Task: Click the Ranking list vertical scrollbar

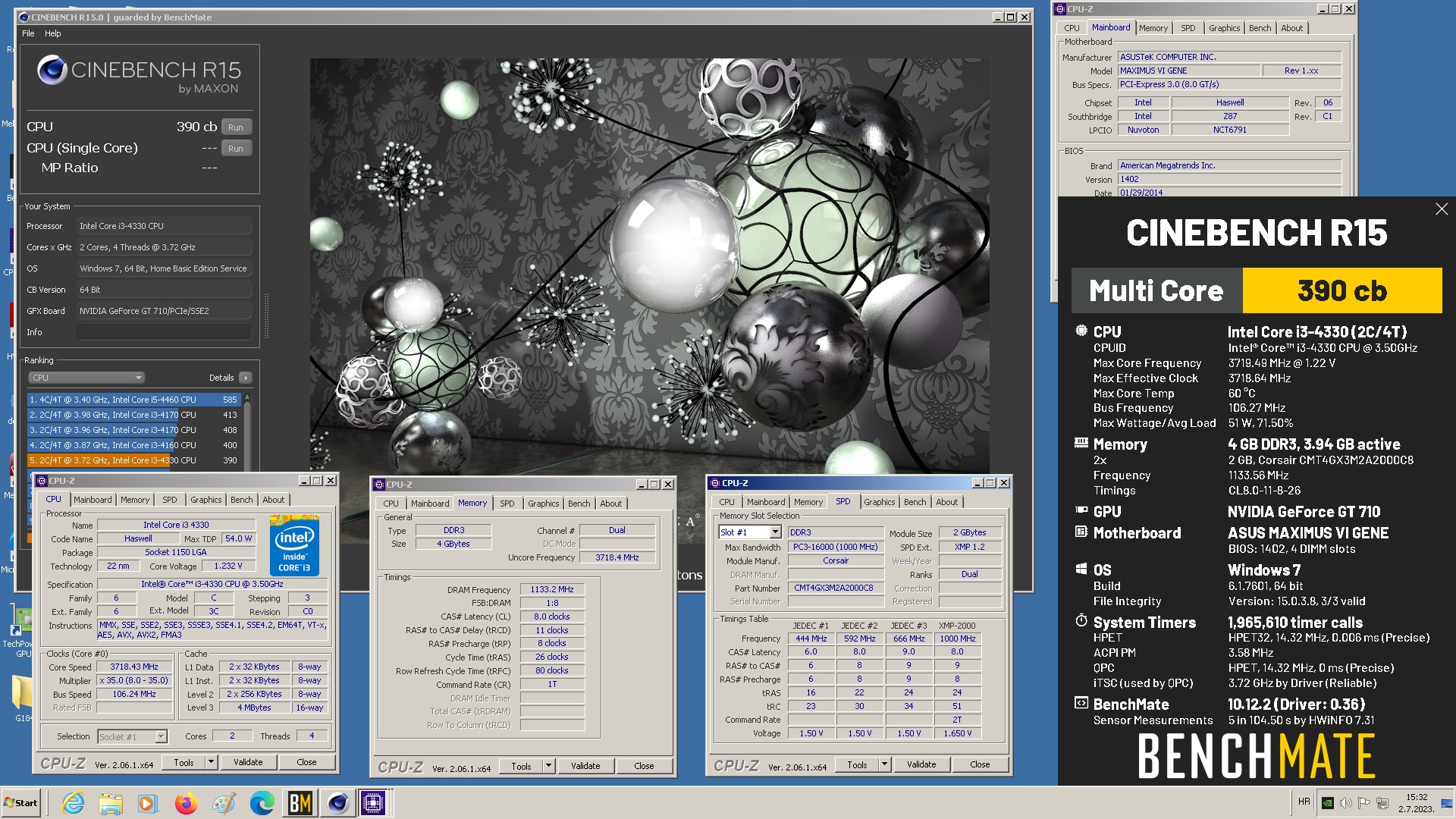Action: pyautogui.click(x=246, y=432)
